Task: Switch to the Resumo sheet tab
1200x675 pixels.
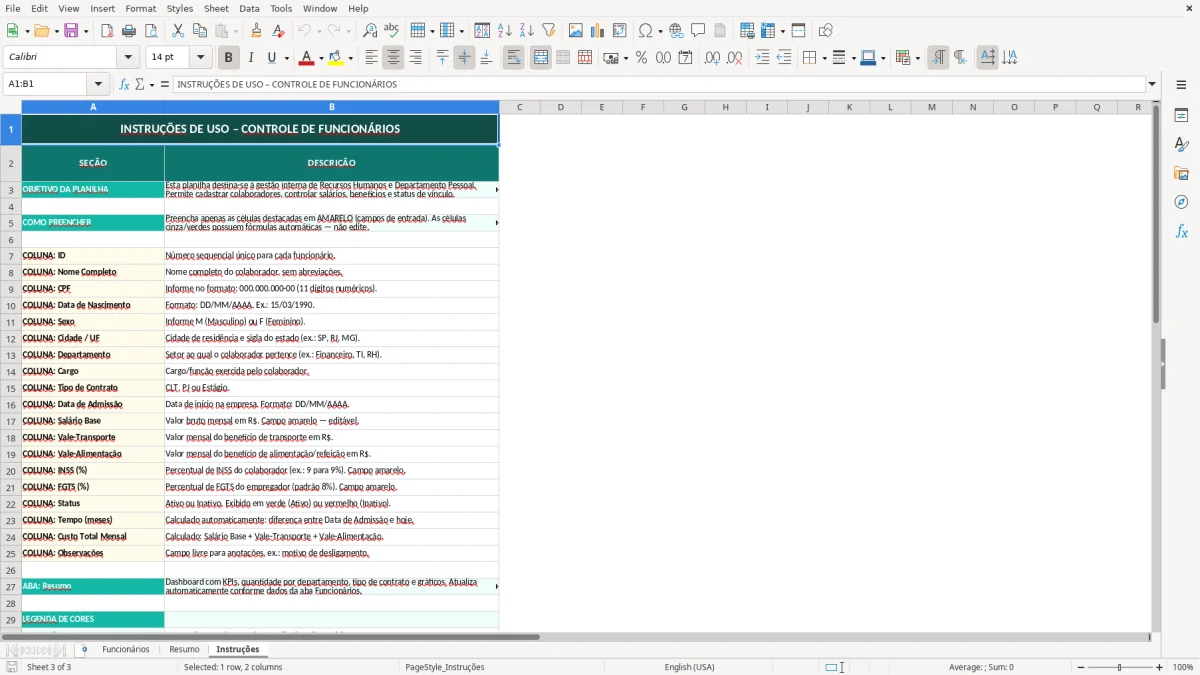Action: [184, 649]
